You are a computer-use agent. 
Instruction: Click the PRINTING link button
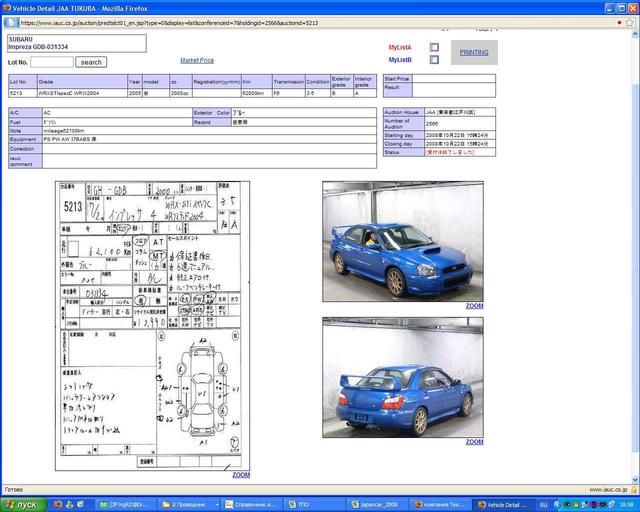click(474, 52)
